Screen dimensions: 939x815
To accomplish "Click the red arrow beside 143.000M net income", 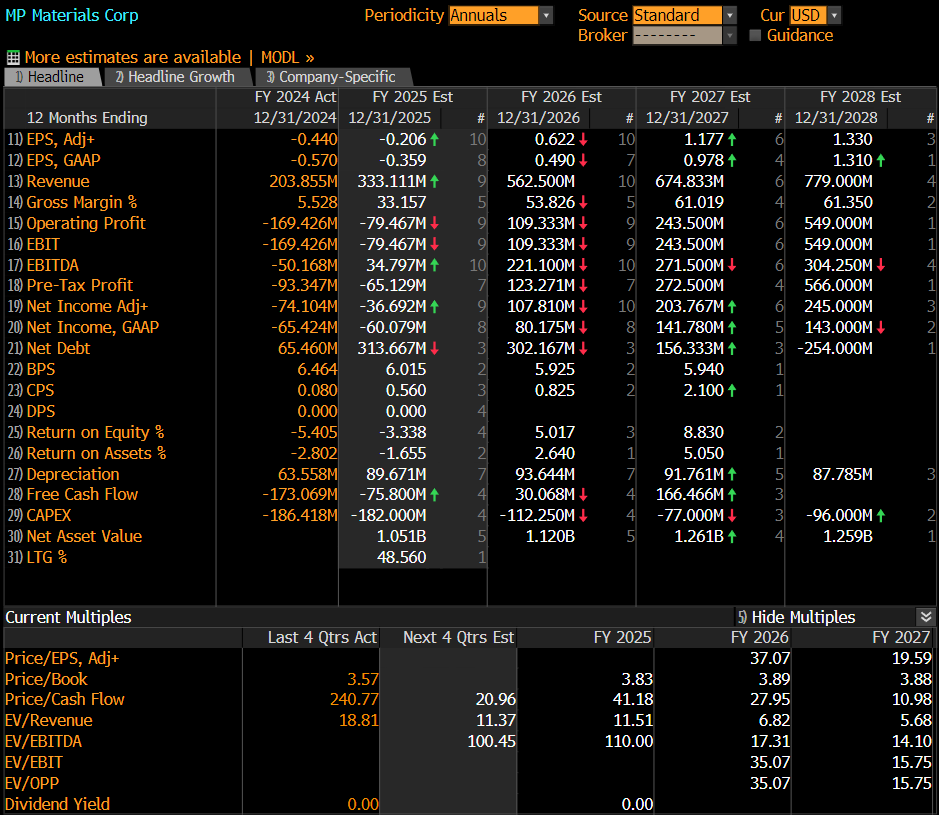I will [x=881, y=328].
